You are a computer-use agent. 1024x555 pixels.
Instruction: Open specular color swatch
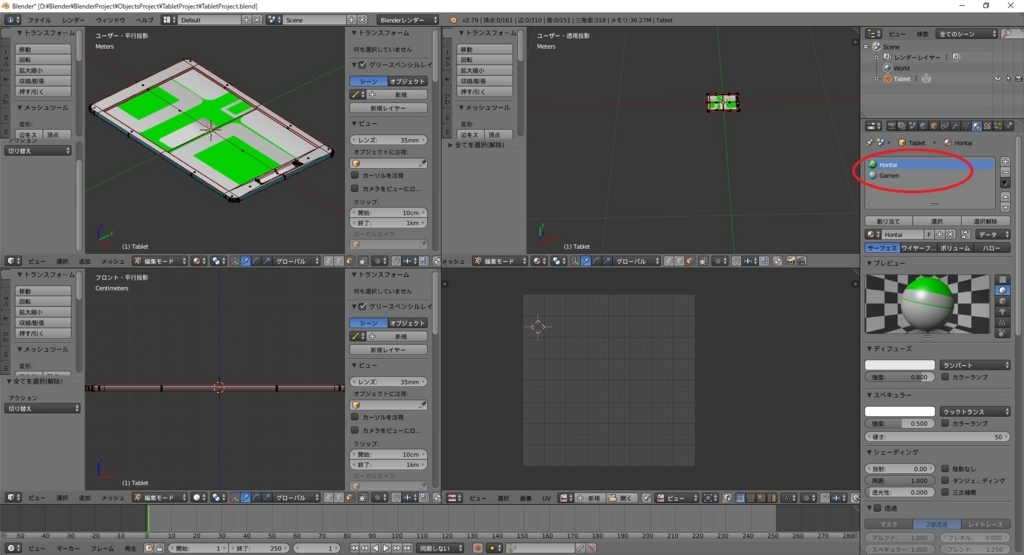click(900, 411)
